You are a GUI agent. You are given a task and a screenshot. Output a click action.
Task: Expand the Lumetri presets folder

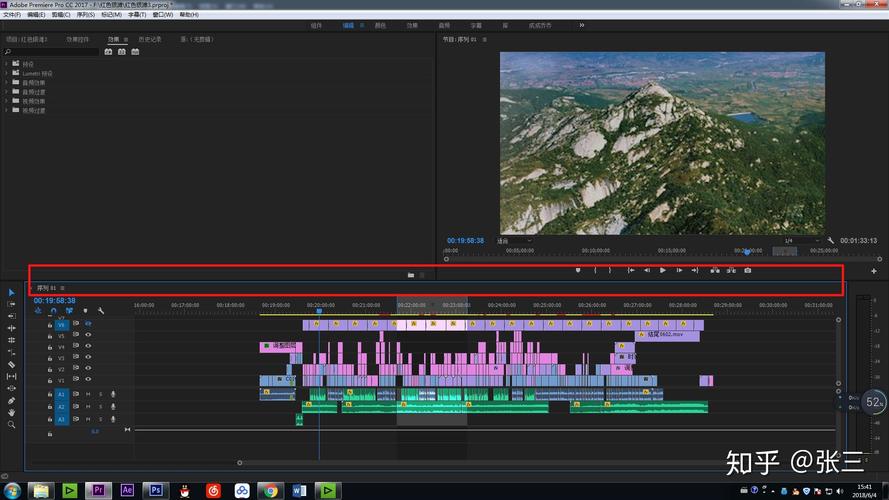click(x=6, y=73)
